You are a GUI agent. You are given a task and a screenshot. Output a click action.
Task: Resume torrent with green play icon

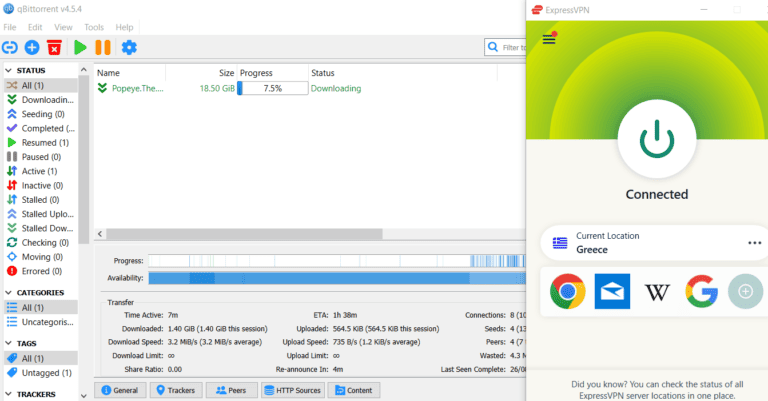pos(80,47)
